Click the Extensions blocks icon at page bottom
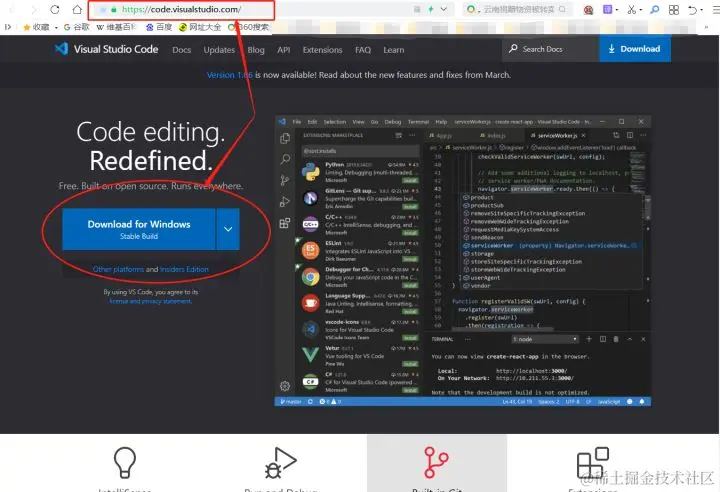Image resolution: width=720 pixels, height=492 pixels. (593, 463)
